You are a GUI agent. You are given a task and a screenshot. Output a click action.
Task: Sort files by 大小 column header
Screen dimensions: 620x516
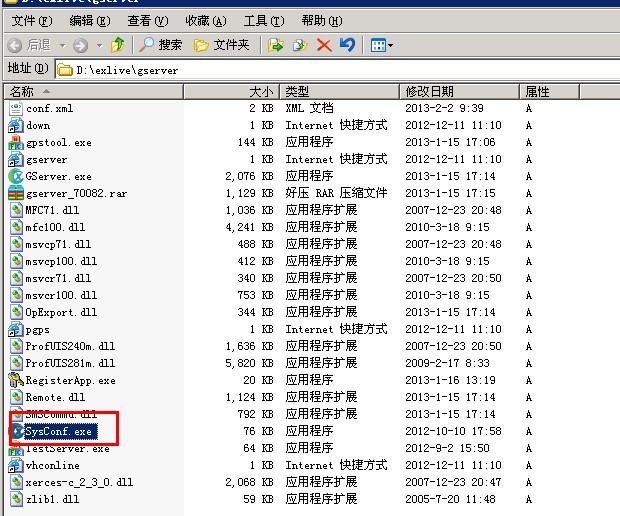pyautogui.click(x=260, y=91)
